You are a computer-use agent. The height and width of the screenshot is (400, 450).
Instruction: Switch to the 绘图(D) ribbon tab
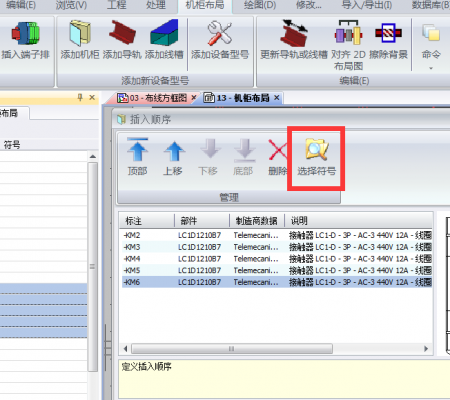tap(260, 5)
